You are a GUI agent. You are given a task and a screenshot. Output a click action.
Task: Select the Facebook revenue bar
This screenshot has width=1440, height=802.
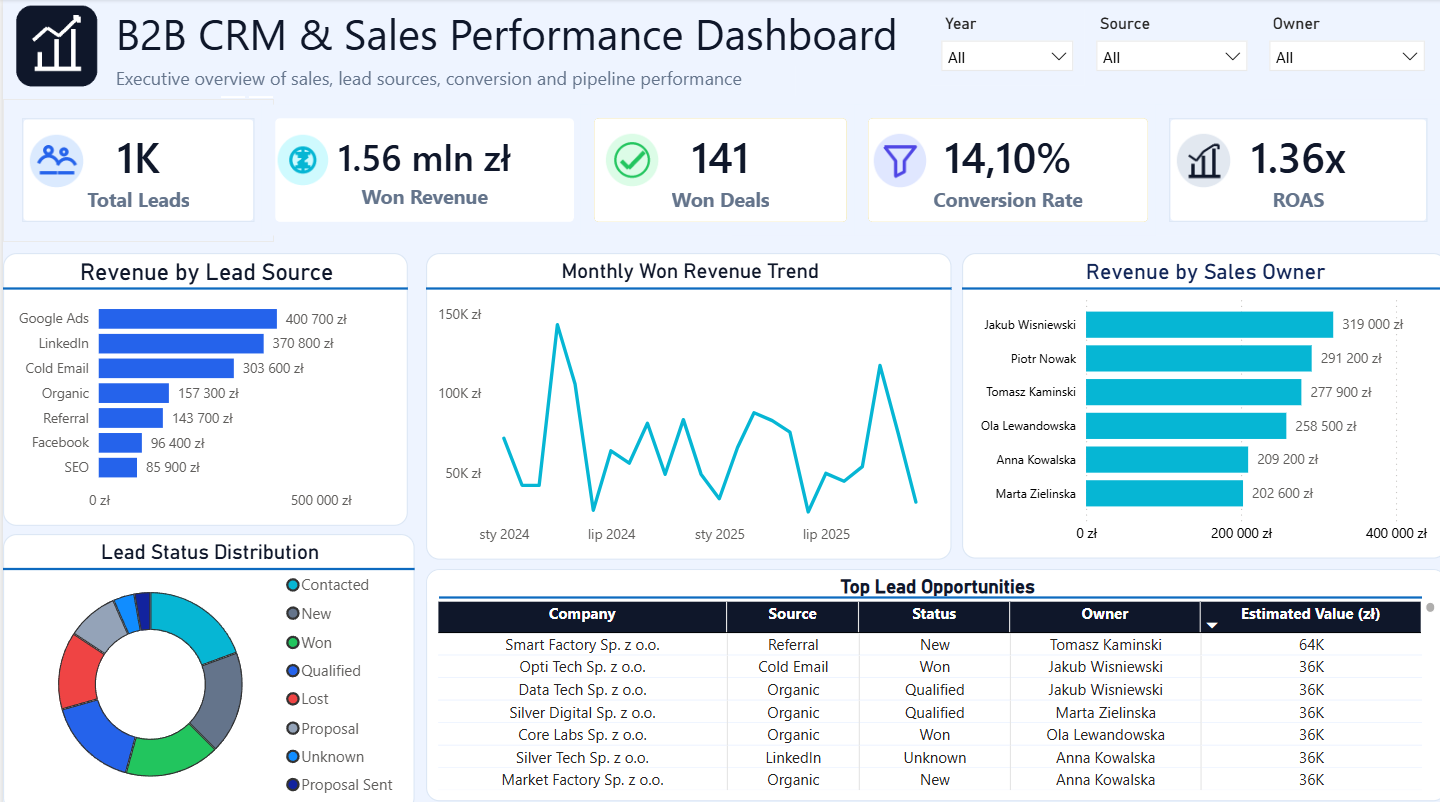(x=120, y=442)
